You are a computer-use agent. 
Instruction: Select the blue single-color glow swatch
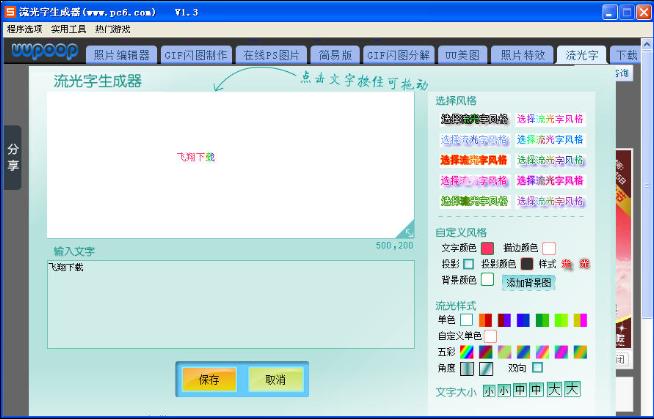(523, 320)
